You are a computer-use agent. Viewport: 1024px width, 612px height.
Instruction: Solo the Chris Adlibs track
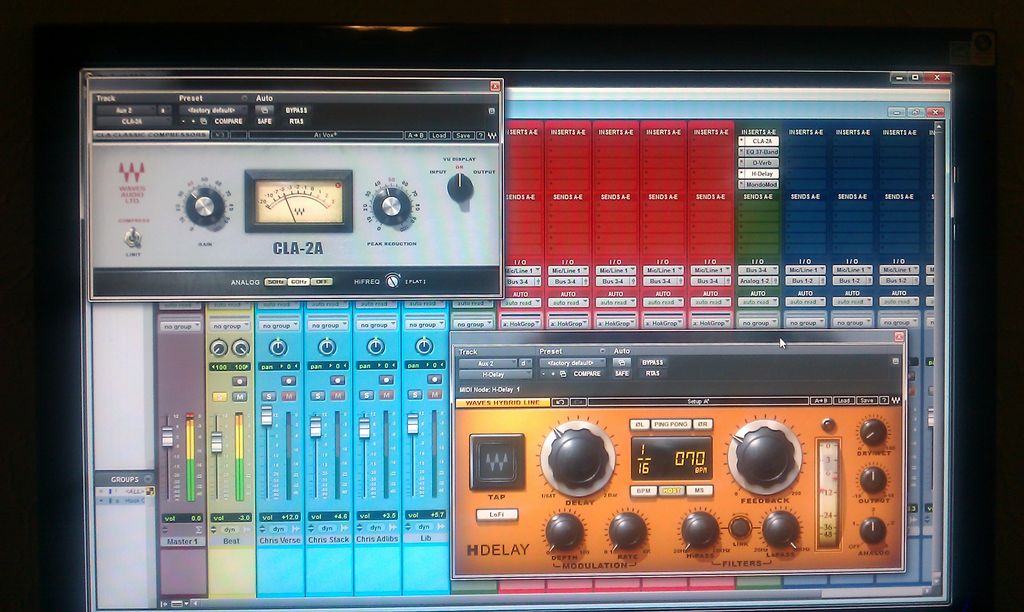coord(366,395)
